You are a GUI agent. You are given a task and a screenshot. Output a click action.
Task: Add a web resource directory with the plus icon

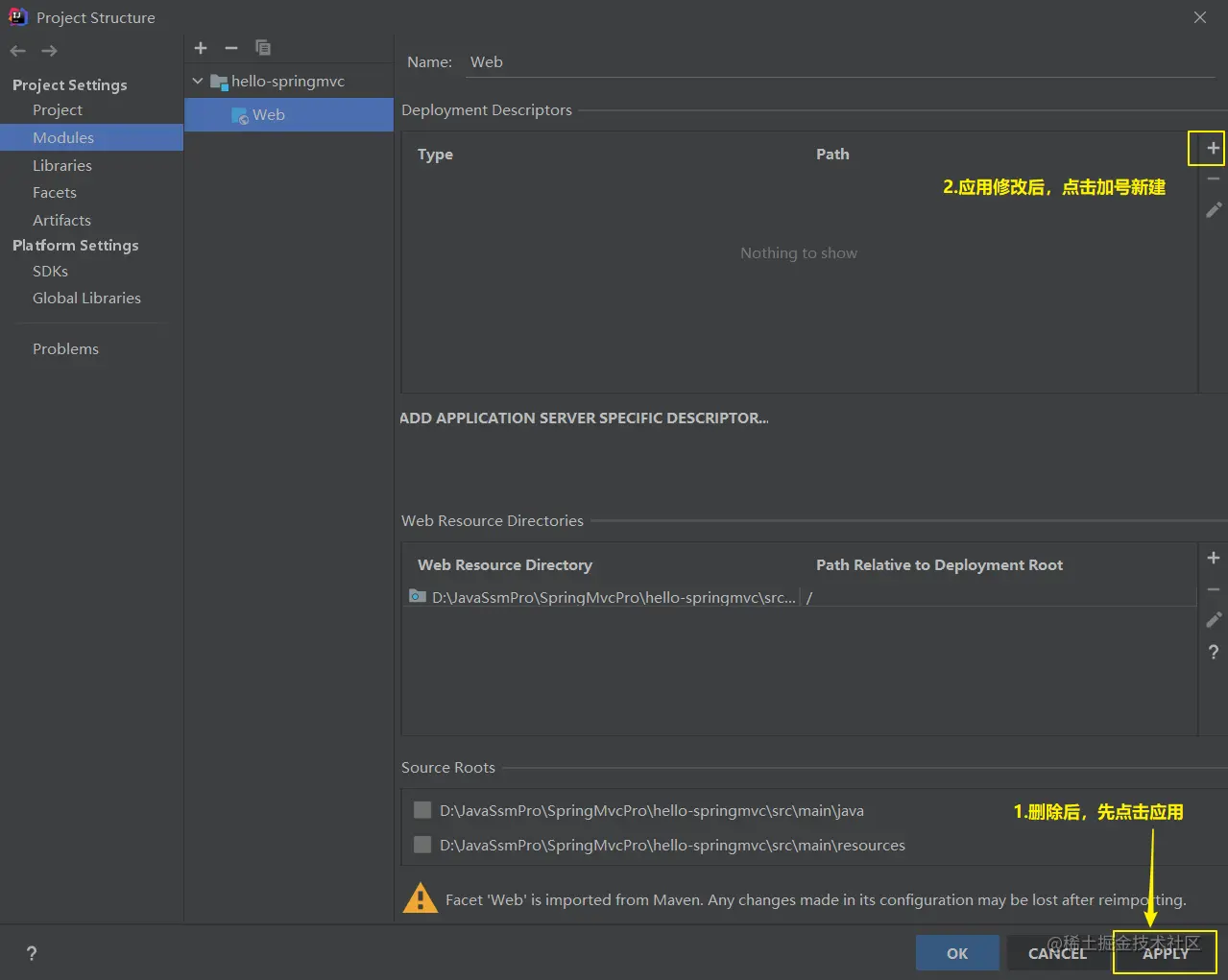pyautogui.click(x=1214, y=558)
